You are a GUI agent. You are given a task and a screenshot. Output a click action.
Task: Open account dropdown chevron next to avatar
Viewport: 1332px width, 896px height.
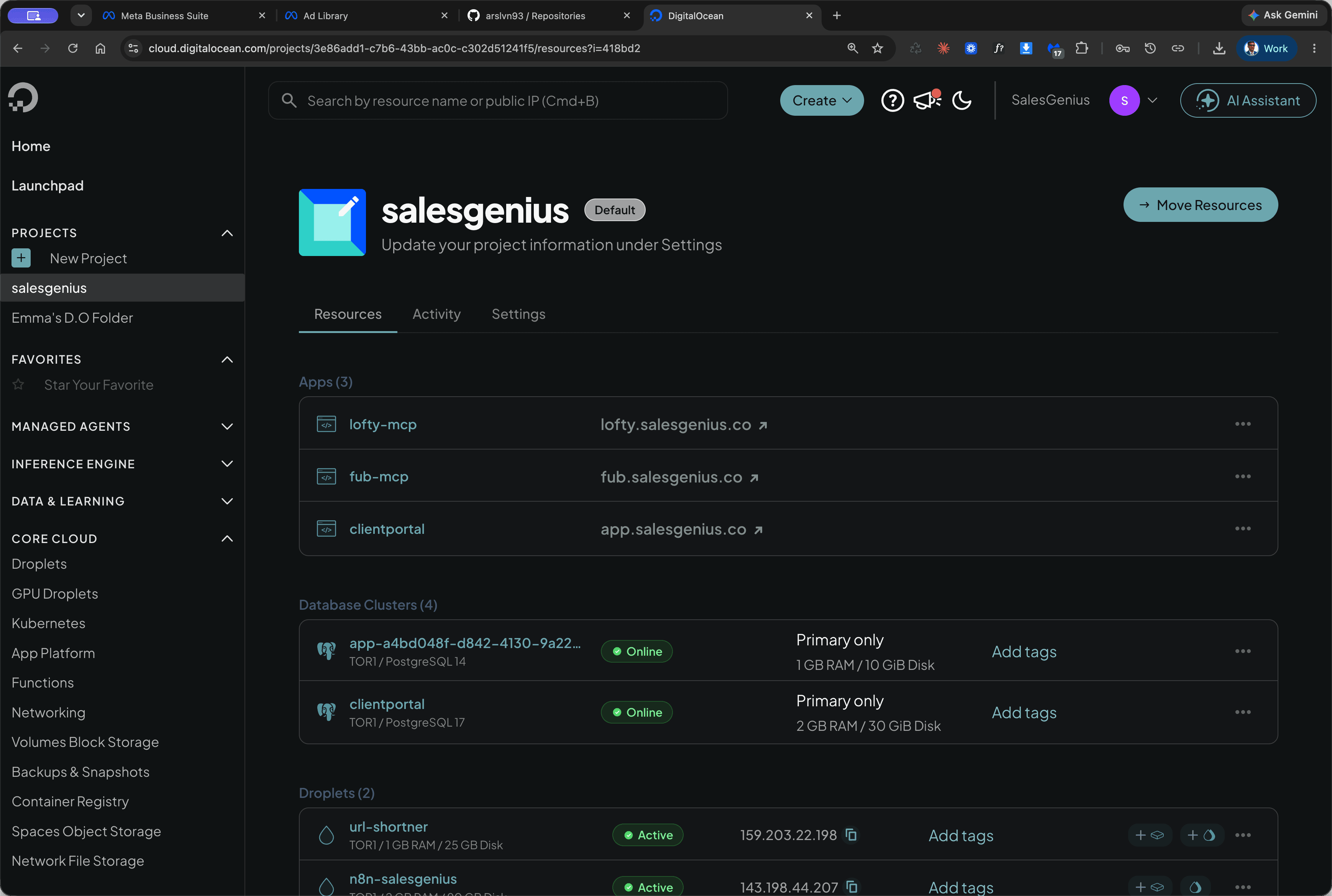coord(1153,100)
